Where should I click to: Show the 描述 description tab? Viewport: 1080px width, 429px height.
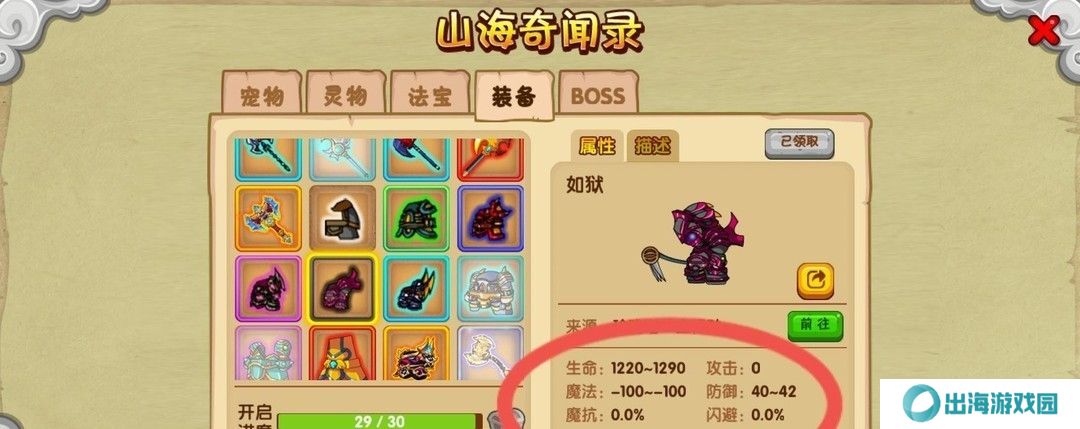(x=652, y=147)
